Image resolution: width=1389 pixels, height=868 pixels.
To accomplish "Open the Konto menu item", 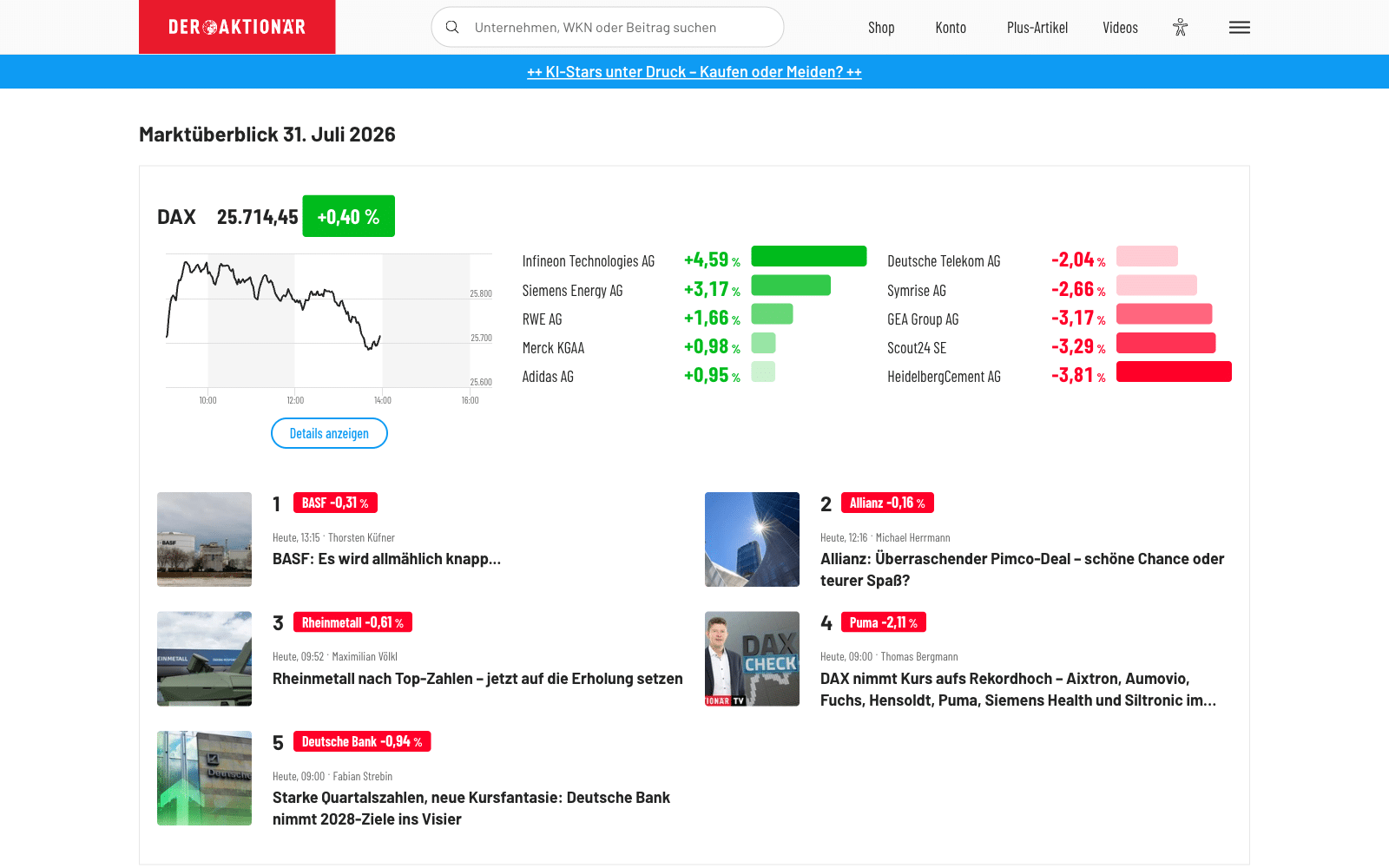I will (x=951, y=28).
